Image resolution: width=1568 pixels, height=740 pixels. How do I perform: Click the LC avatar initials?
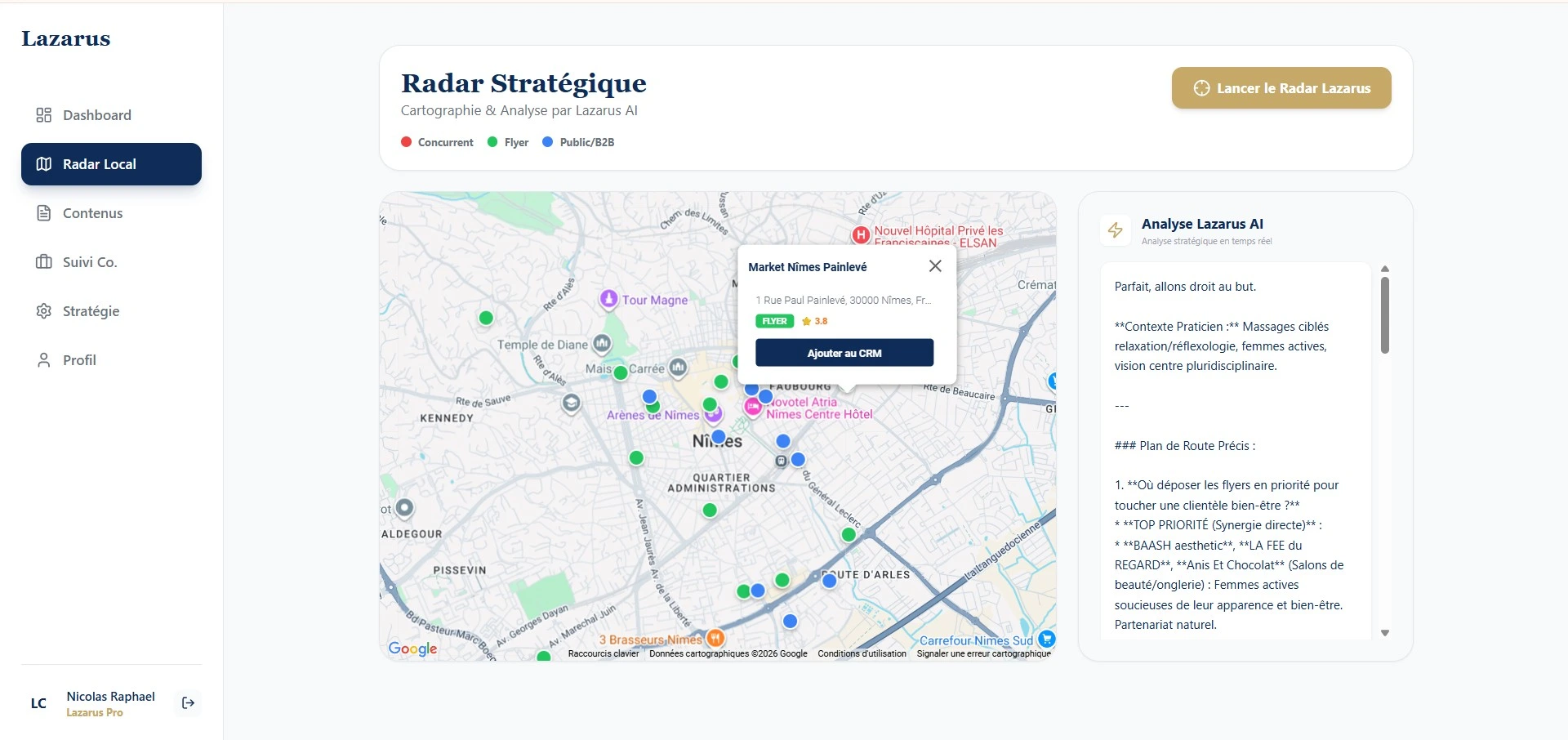pos(38,703)
